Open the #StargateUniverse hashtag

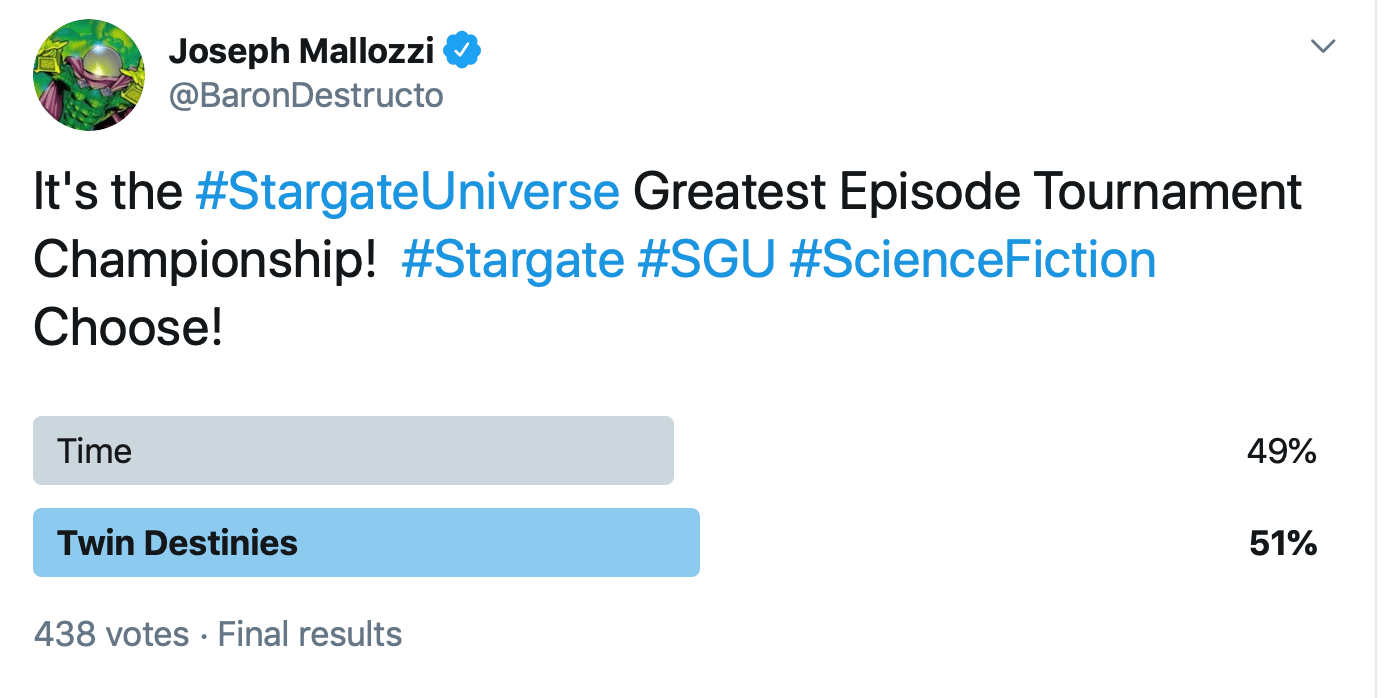point(407,192)
